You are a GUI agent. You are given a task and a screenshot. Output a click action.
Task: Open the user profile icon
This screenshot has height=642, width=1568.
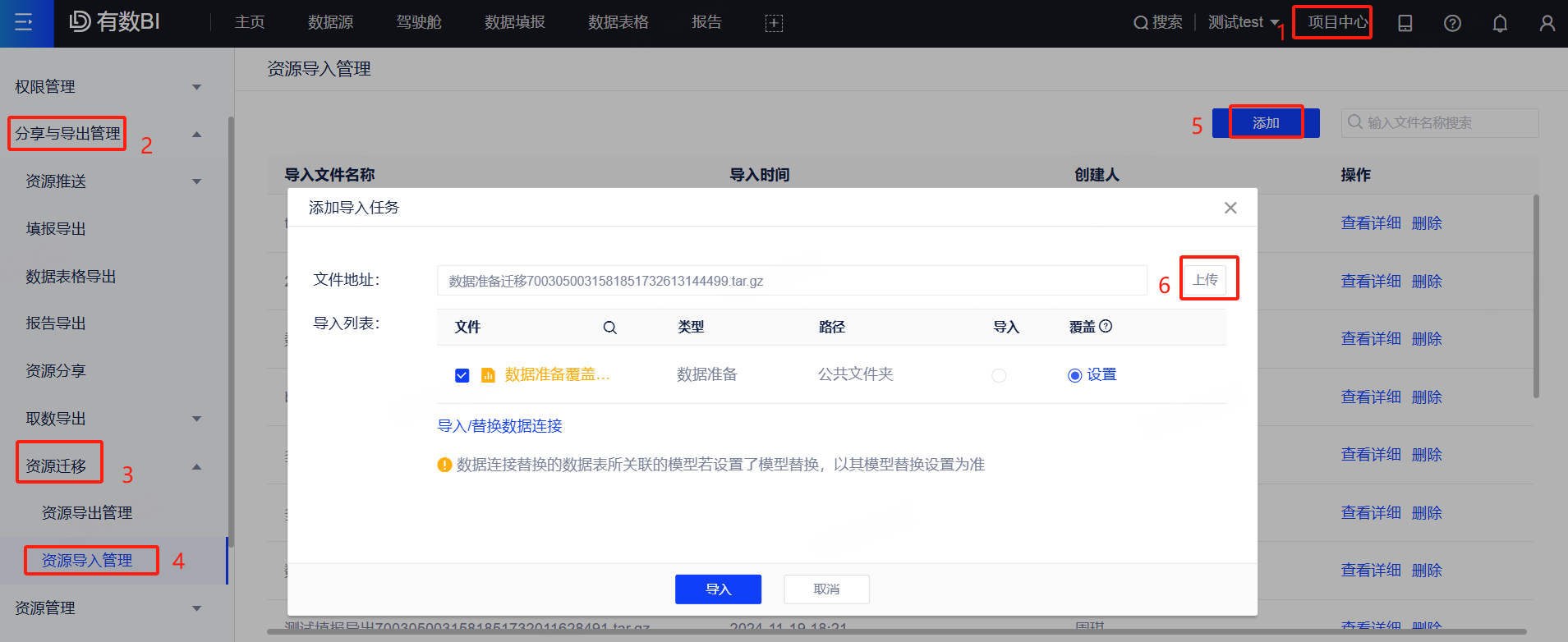[x=1547, y=23]
